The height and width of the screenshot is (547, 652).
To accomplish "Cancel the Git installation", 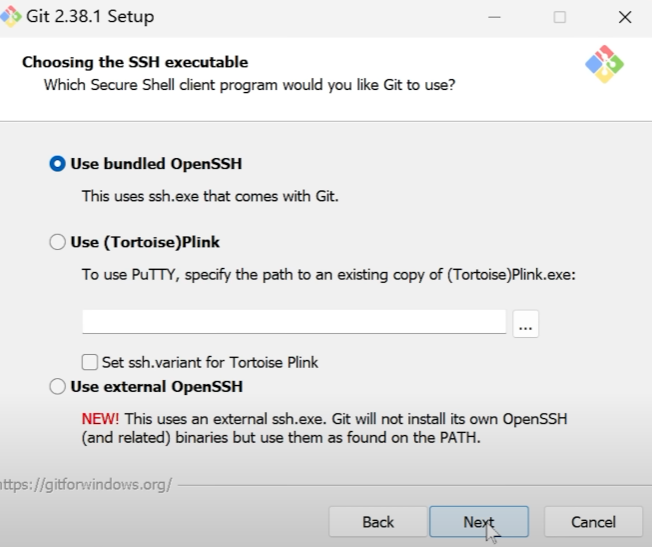I will pyautogui.click(x=593, y=522).
